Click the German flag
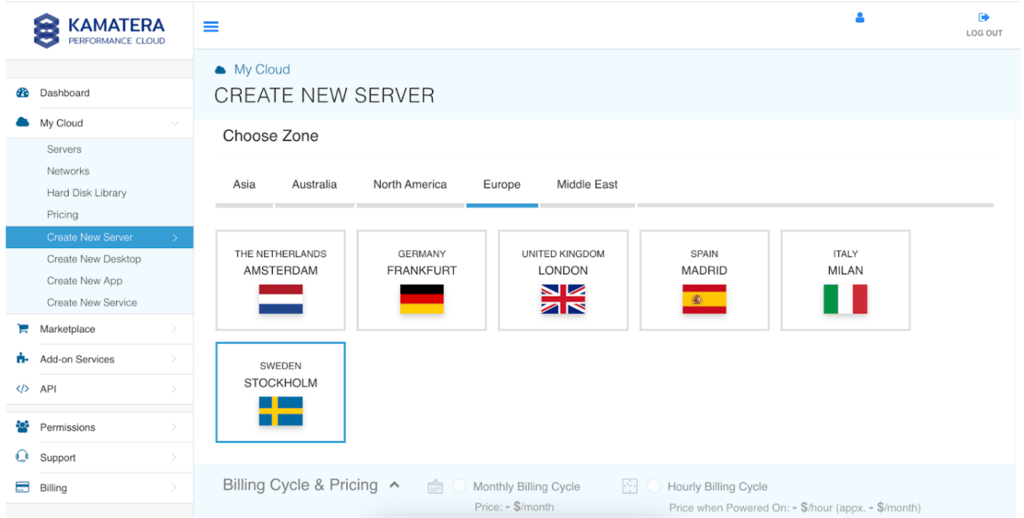Screen dimensions: 1024x518 click(422, 299)
